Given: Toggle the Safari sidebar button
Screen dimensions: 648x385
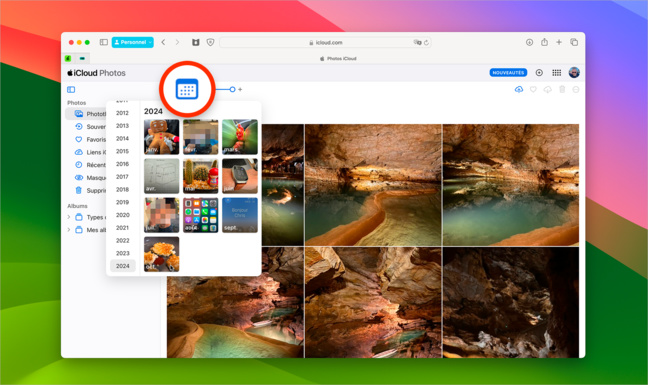Looking at the screenshot, I should coord(104,42).
